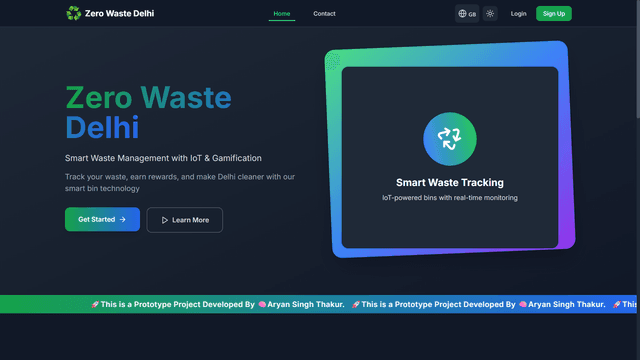Click the Smart Waste Tracking heading

pos(449,182)
